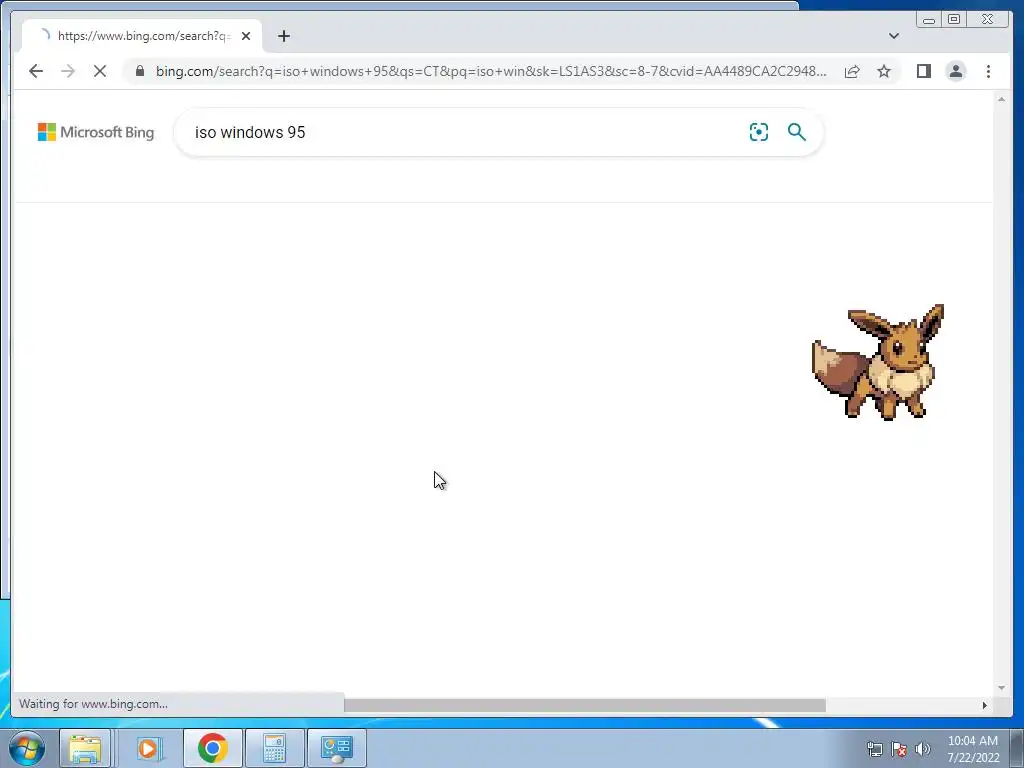Open Action Center flag icon
1024x768 pixels.
click(x=899, y=749)
